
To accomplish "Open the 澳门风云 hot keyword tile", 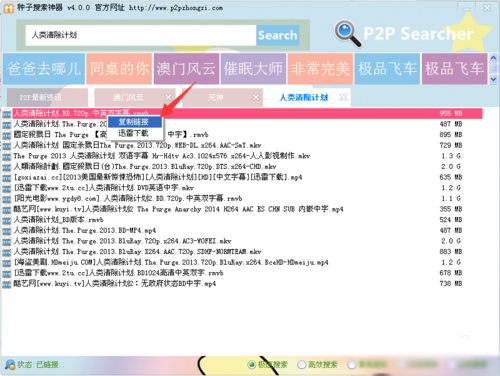I will point(186,69).
